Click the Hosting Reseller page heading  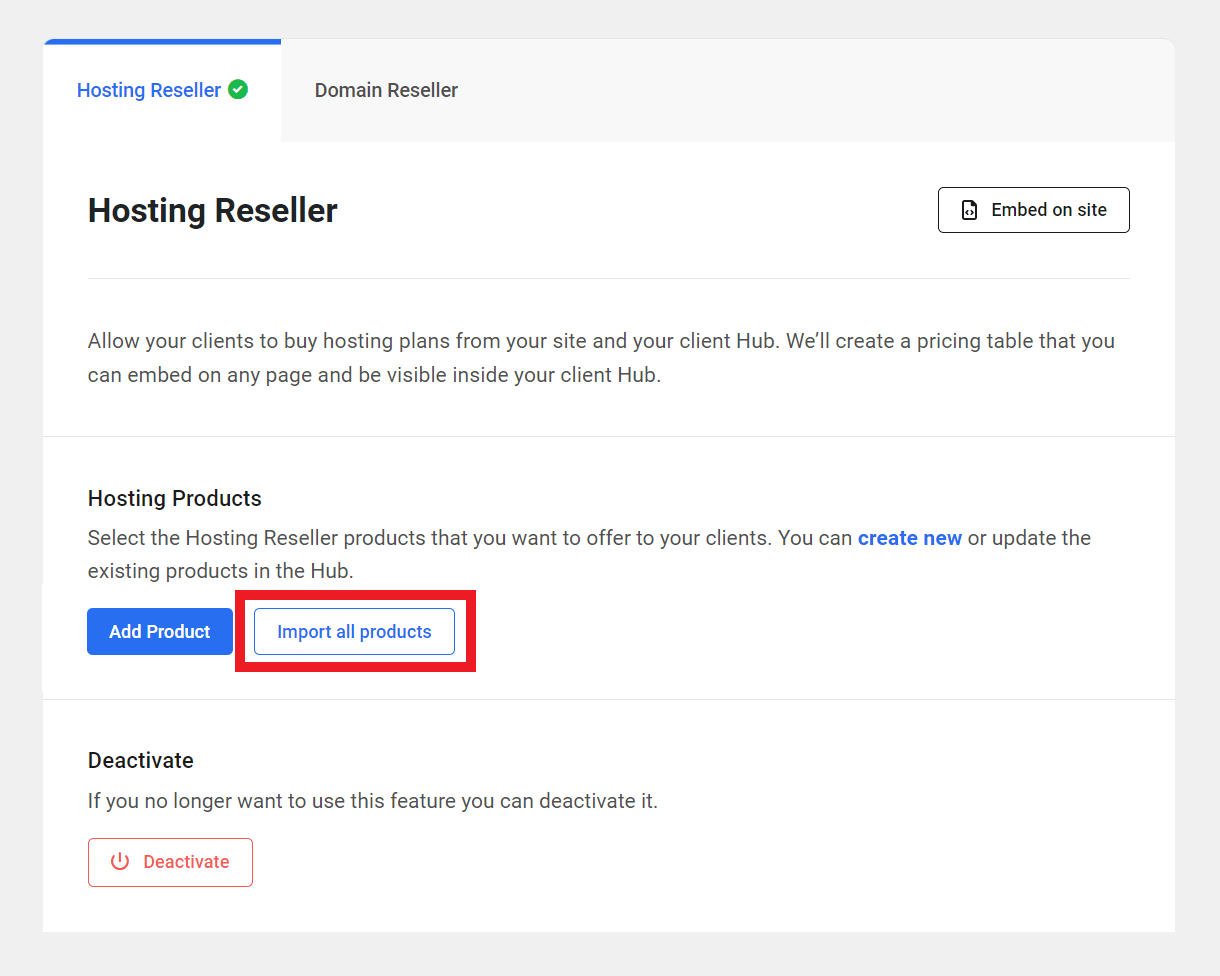(x=213, y=211)
